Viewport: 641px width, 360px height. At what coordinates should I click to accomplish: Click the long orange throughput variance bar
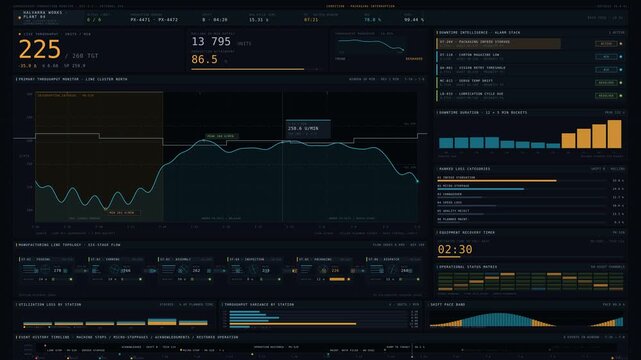tap(293, 324)
